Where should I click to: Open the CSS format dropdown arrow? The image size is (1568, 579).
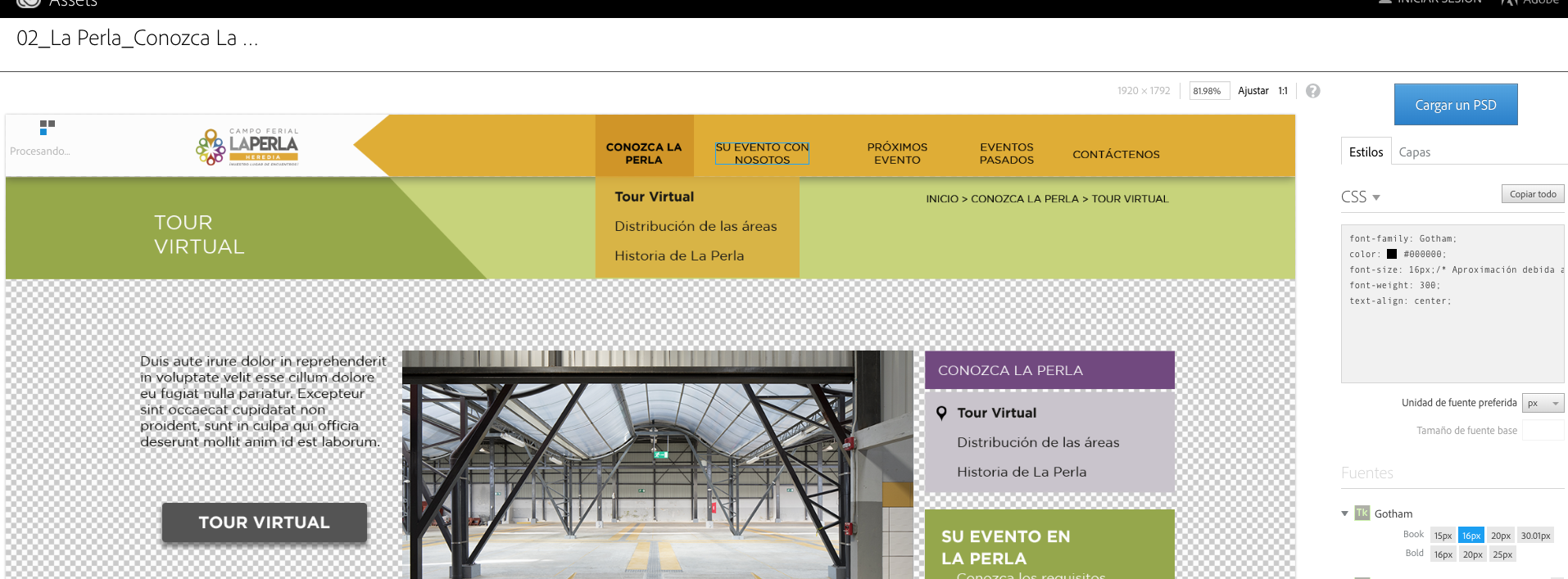click(1376, 197)
